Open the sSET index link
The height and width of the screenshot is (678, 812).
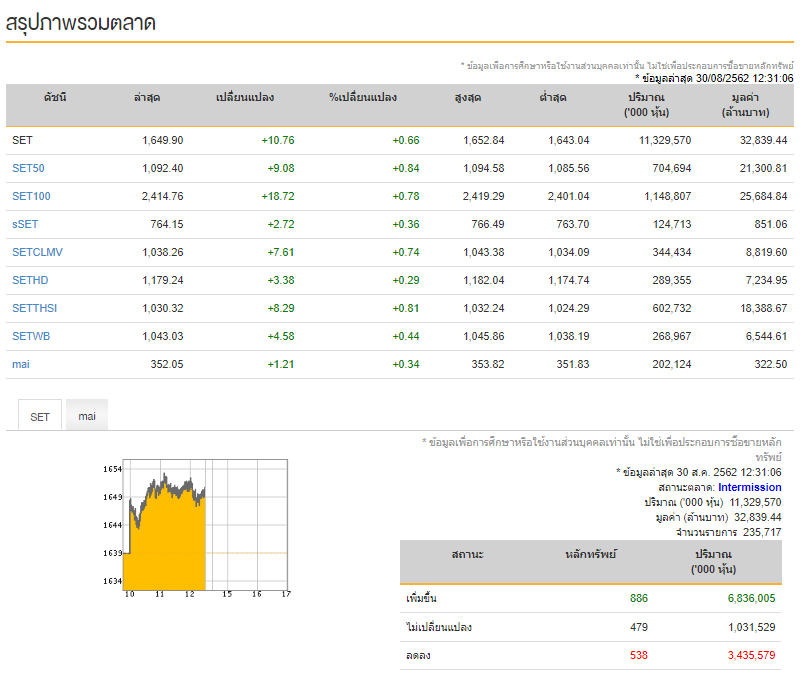pos(25,224)
